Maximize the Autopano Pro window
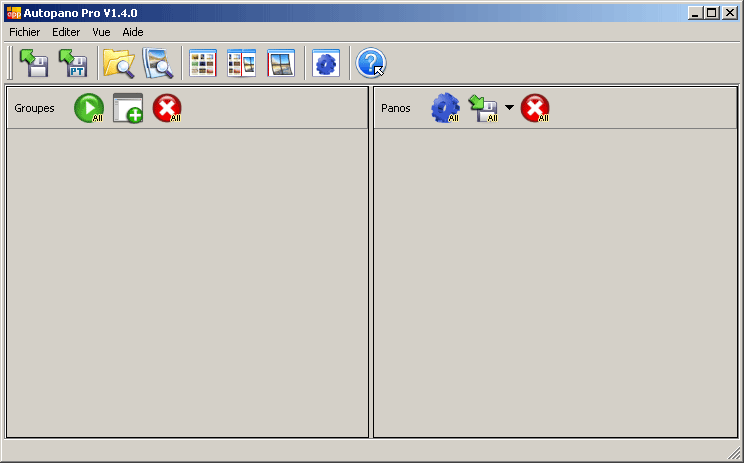This screenshot has height=463, width=744. pyautogui.click(x=712, y=13)
